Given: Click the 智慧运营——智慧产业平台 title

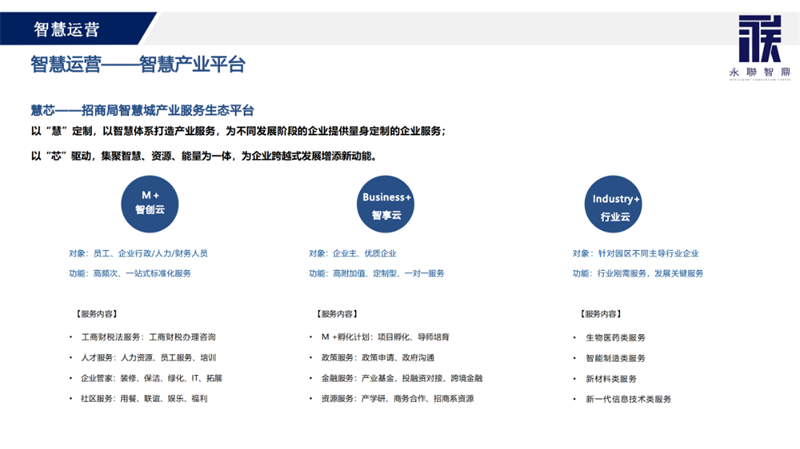Looking at the screenshot, I should [138, 66].
